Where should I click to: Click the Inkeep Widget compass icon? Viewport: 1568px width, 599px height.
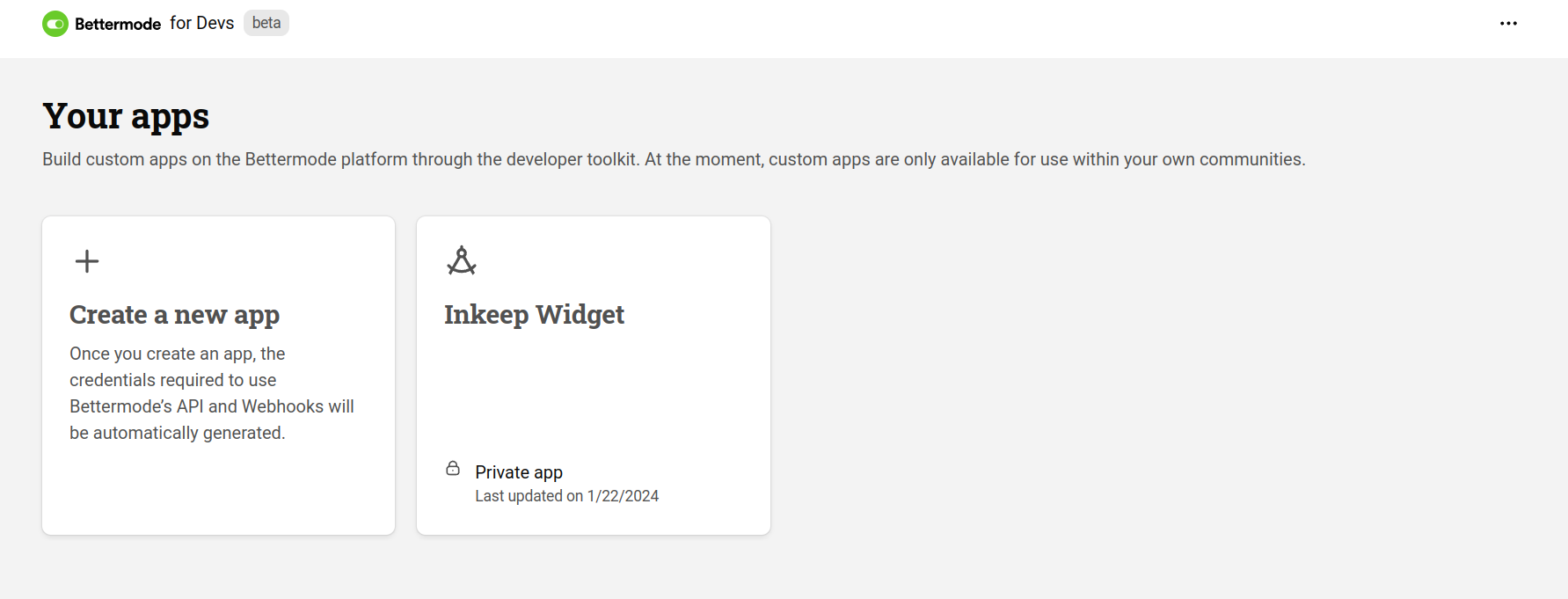(x=462, y=260)
